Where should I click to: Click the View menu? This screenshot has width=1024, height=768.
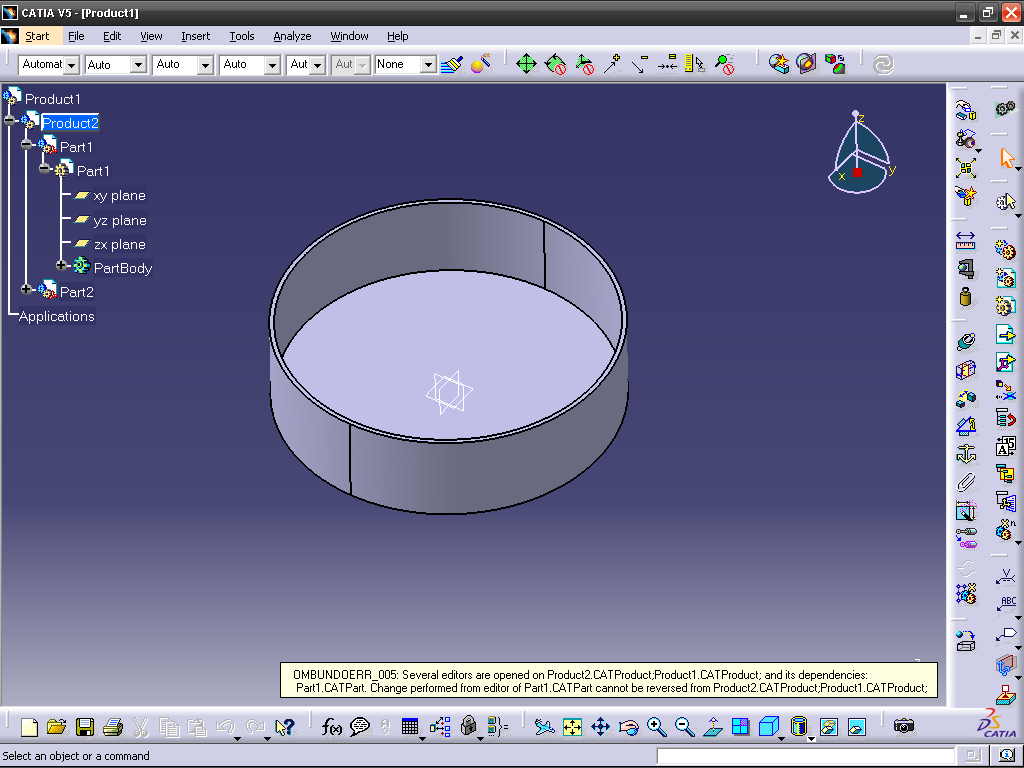(151, 36)
